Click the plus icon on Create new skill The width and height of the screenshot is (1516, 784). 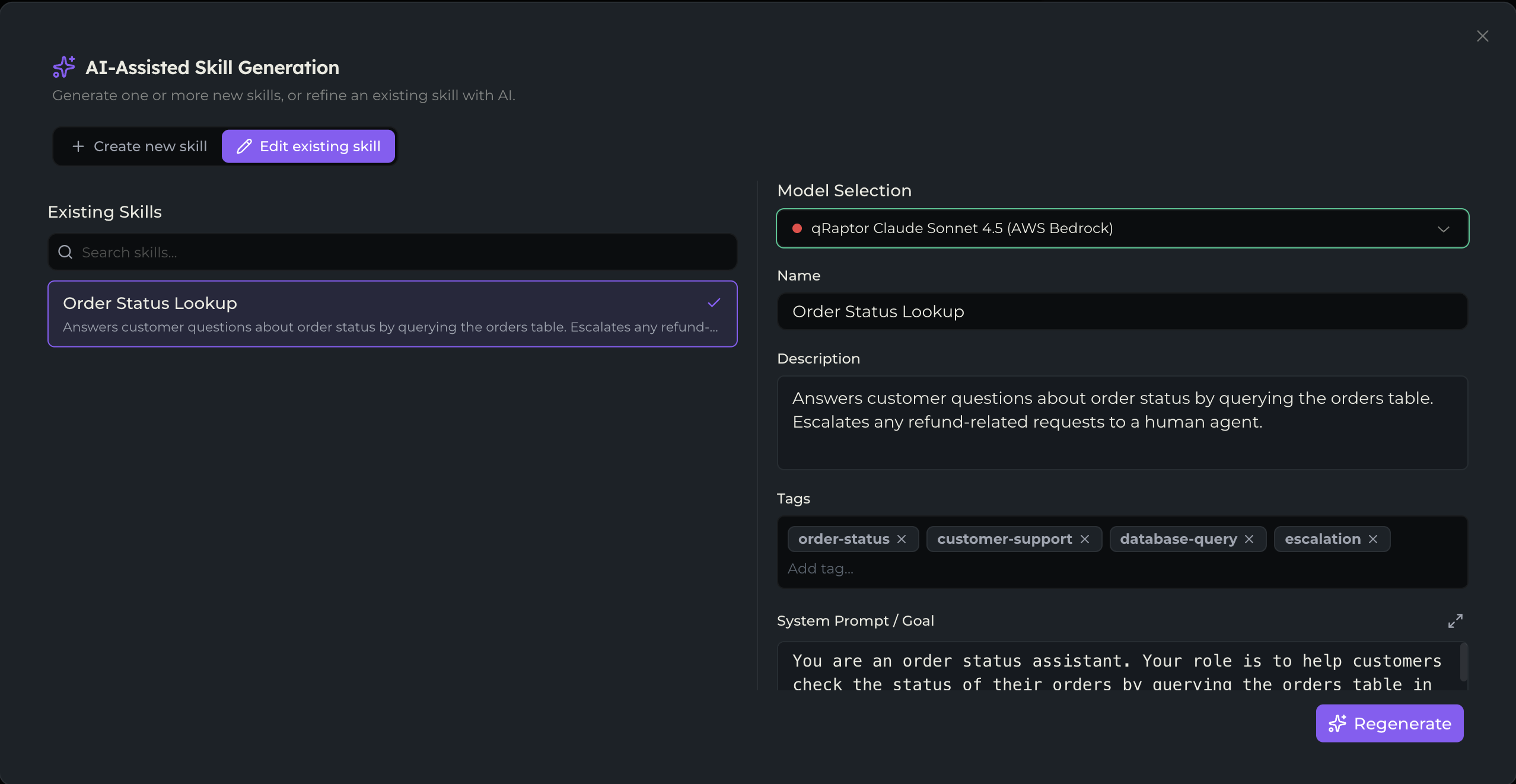[78, 146]
